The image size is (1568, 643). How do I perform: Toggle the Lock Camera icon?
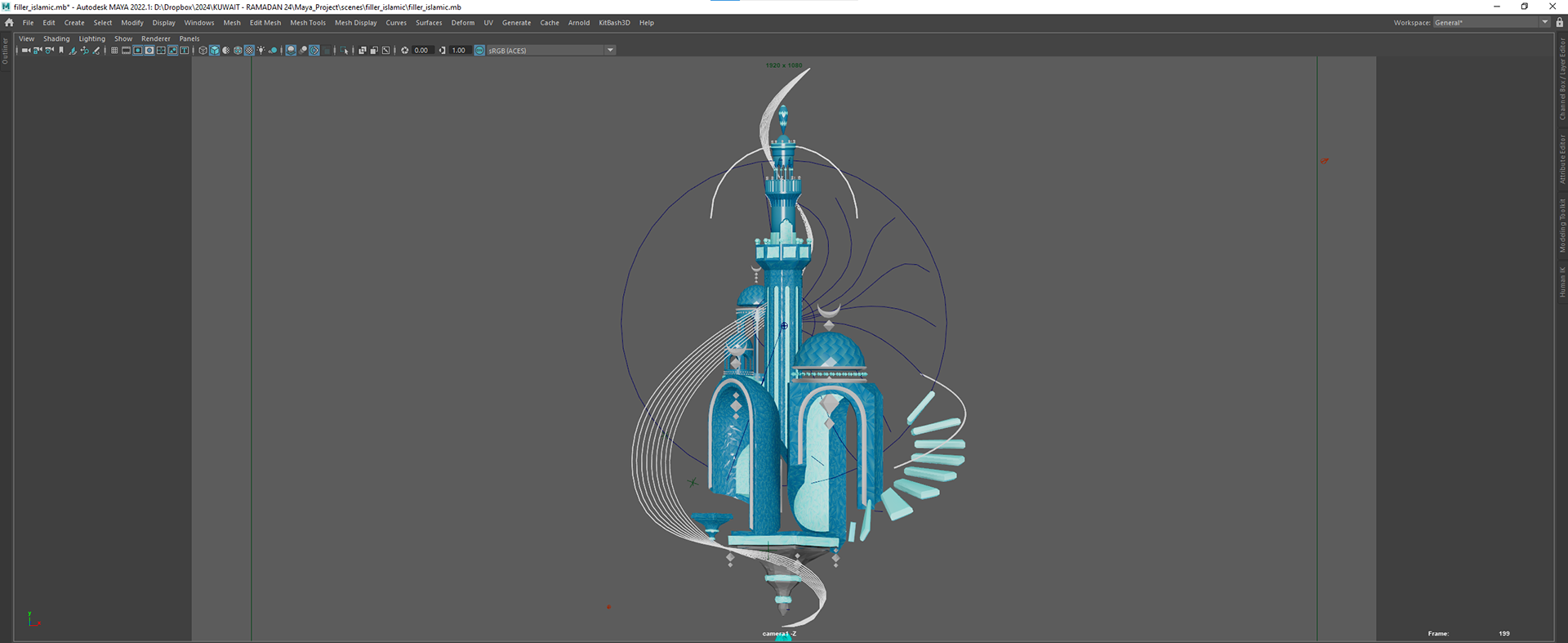coord(38,51)
